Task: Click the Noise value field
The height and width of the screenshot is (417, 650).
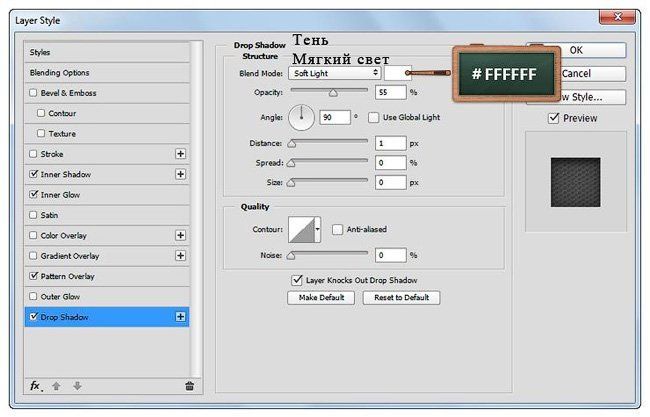Action: tap(390, 255)
